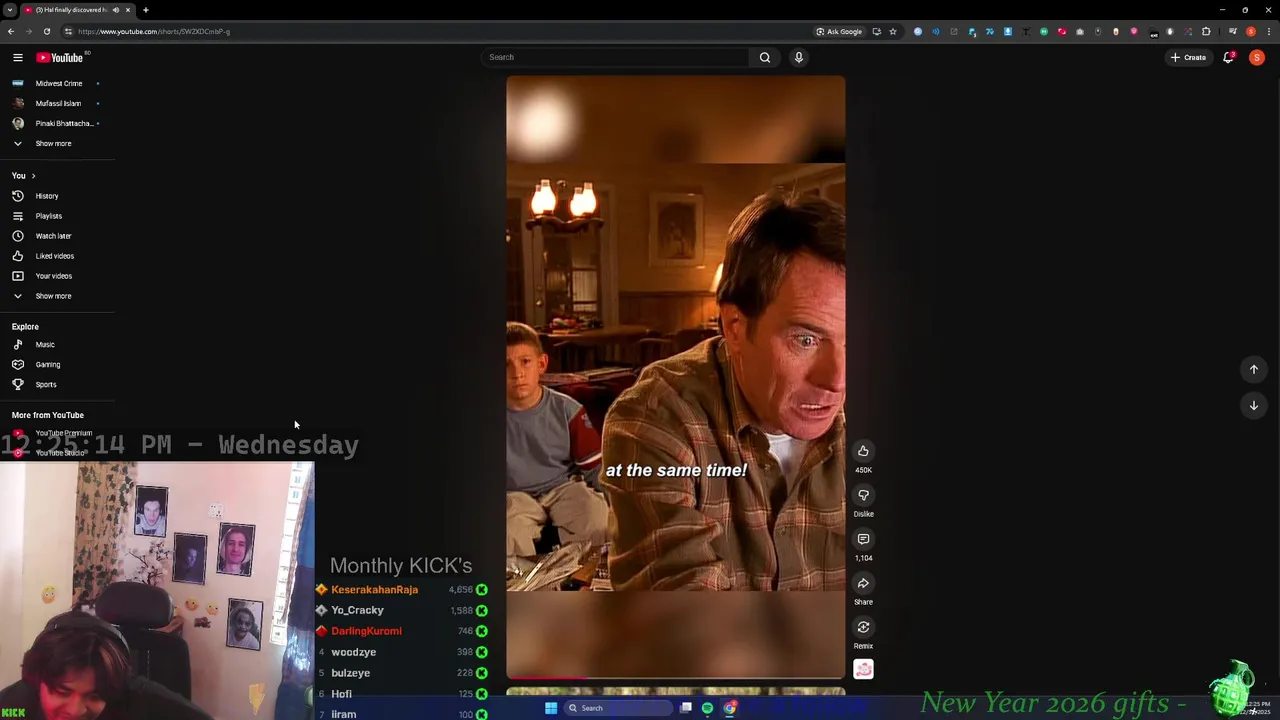Mute the tab via speaker icon
Viewport: 1280px width, 720px height.
pyautogui.click(x=116, y=10)
